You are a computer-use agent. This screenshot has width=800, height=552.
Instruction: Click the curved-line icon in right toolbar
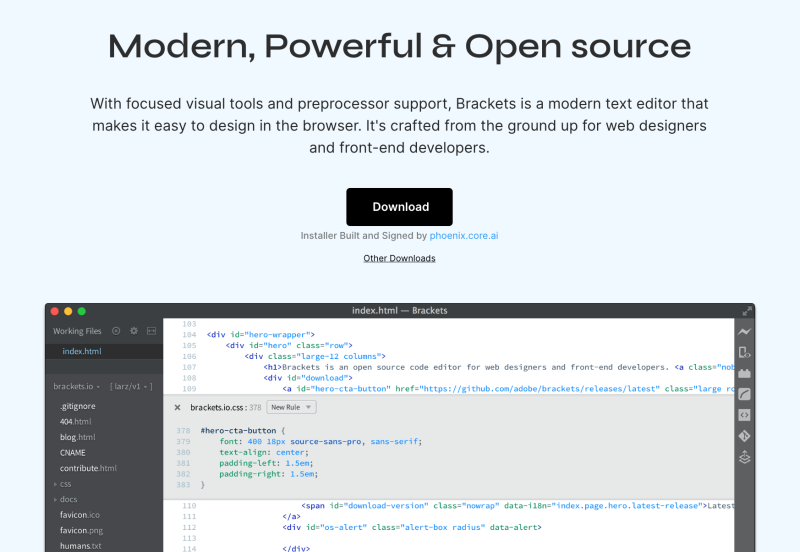coord(744,394)
